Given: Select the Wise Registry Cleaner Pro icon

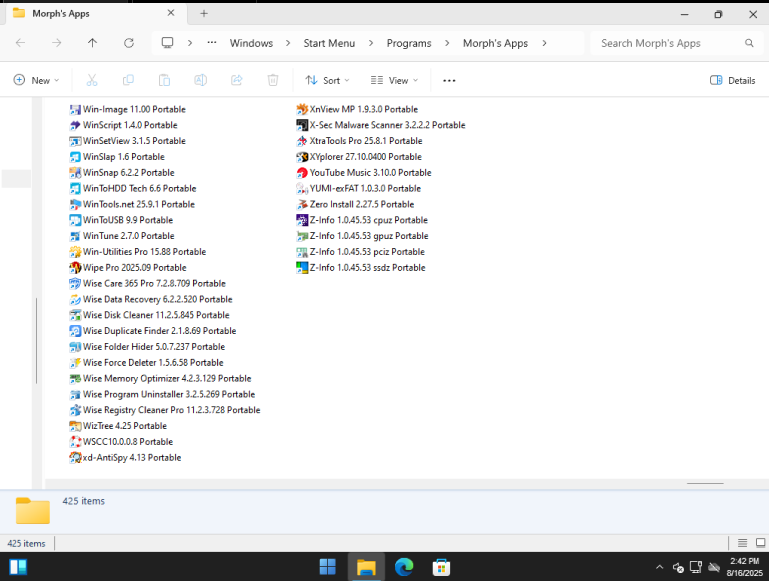Looking at the screenshot, I should (x=75, y=410).
